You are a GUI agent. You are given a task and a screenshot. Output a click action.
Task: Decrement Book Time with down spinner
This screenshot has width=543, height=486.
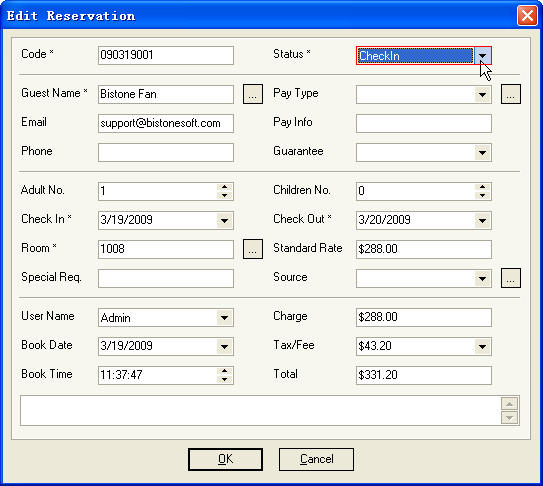point(224,379)
